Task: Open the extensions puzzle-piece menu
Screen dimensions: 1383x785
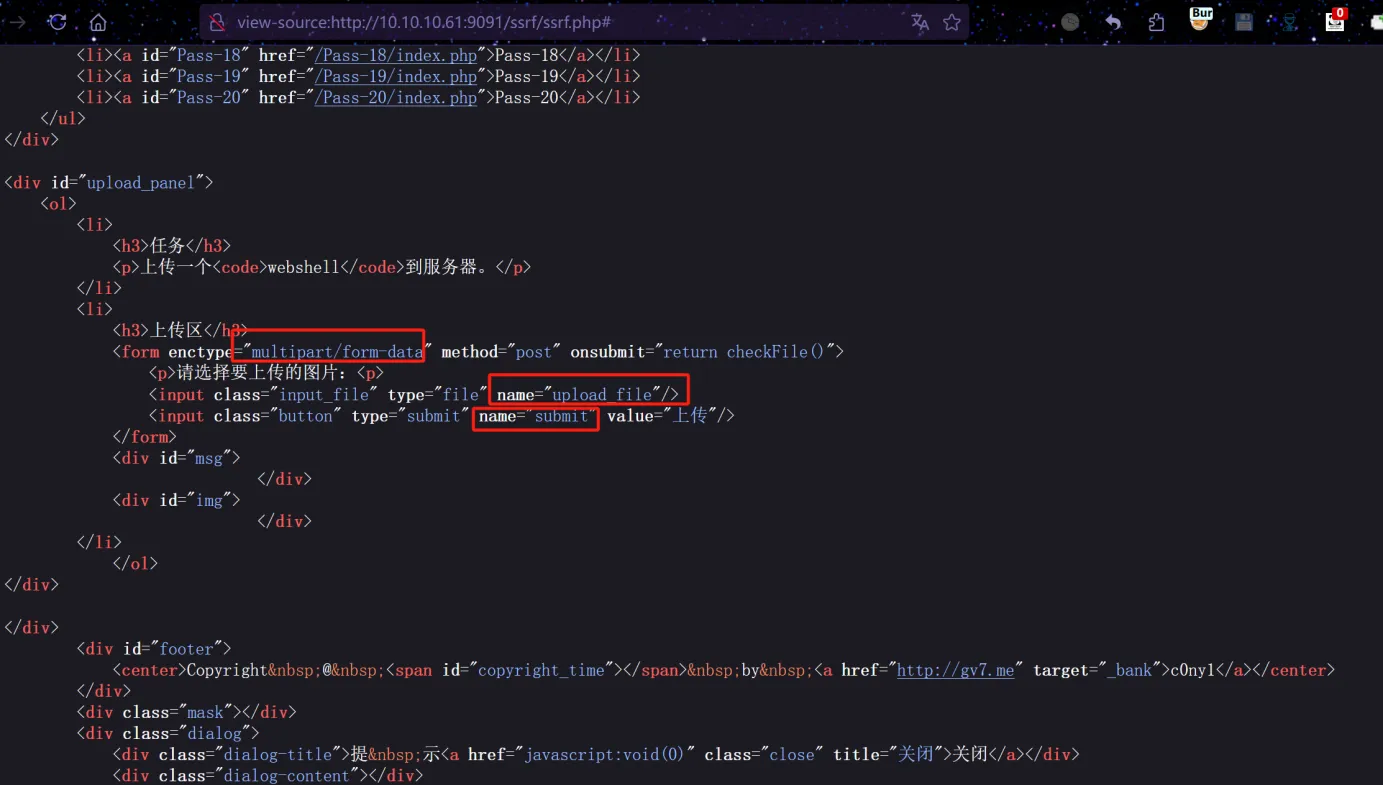Action: point(1156,22)
